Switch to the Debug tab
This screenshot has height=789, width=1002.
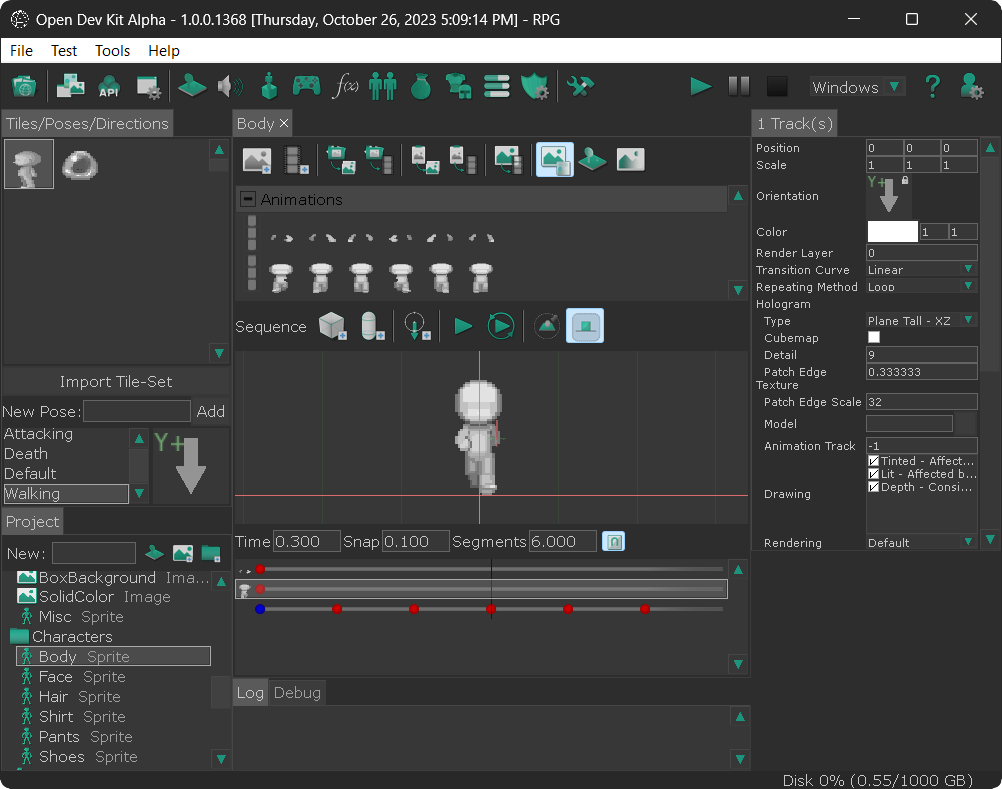coord(297,693)
